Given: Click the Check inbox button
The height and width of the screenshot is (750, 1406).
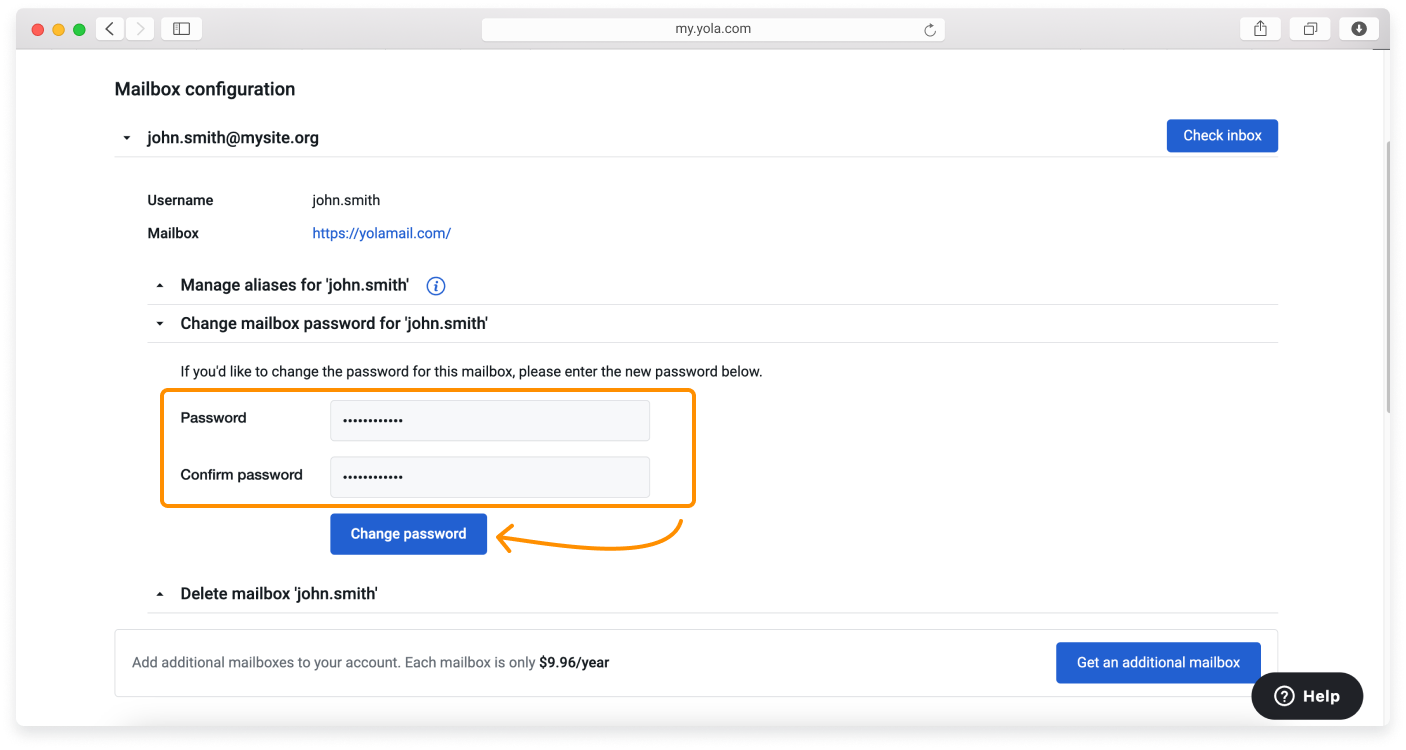Looking at the screenshot, I should pyautogui.click(x=1222, y=135).
